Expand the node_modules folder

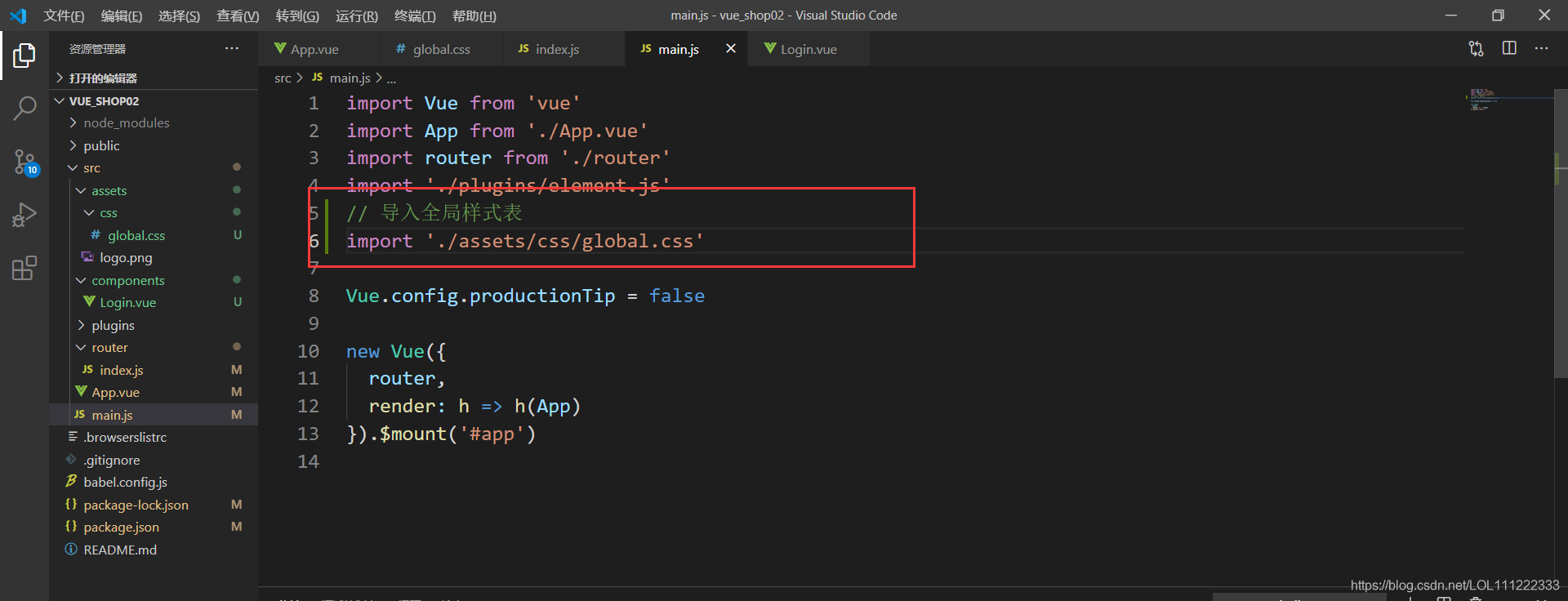tap(154, 123)
